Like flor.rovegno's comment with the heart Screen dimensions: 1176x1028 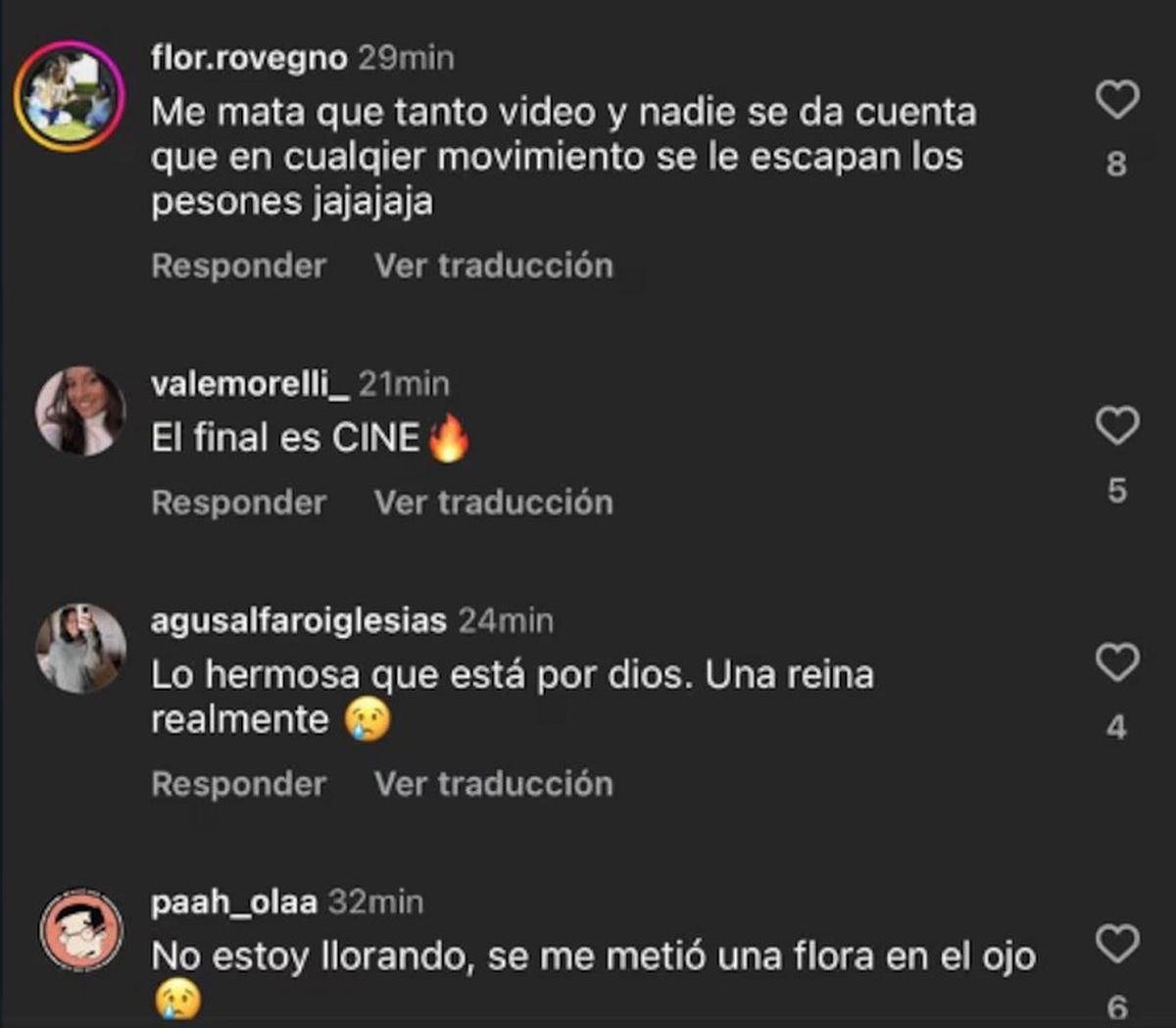[x=1116, y=100]
